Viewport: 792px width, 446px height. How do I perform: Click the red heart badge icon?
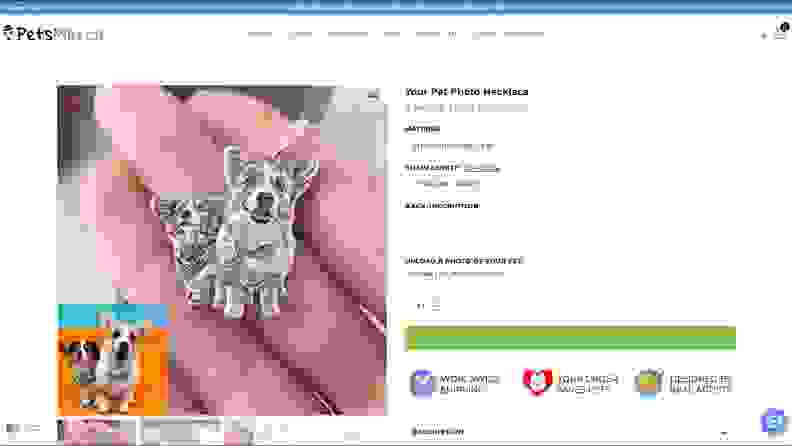537,381
